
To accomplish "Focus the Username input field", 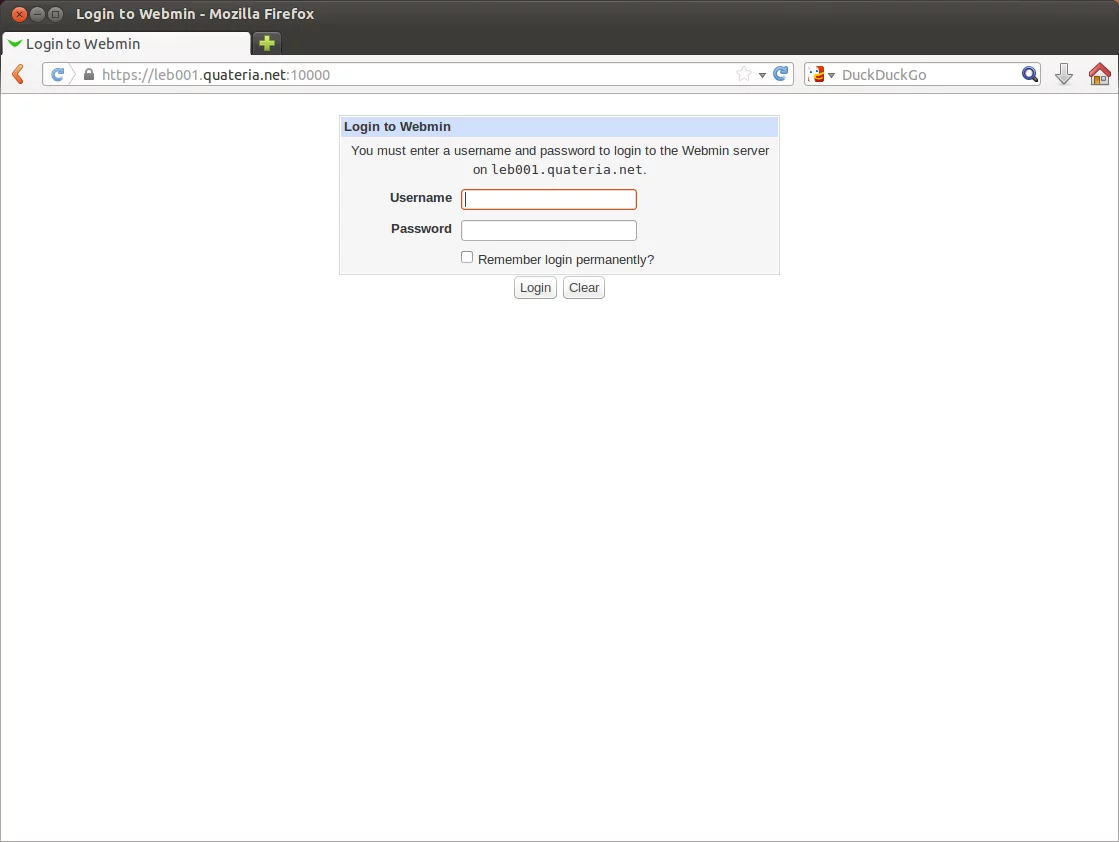I will tap(548, 199).
